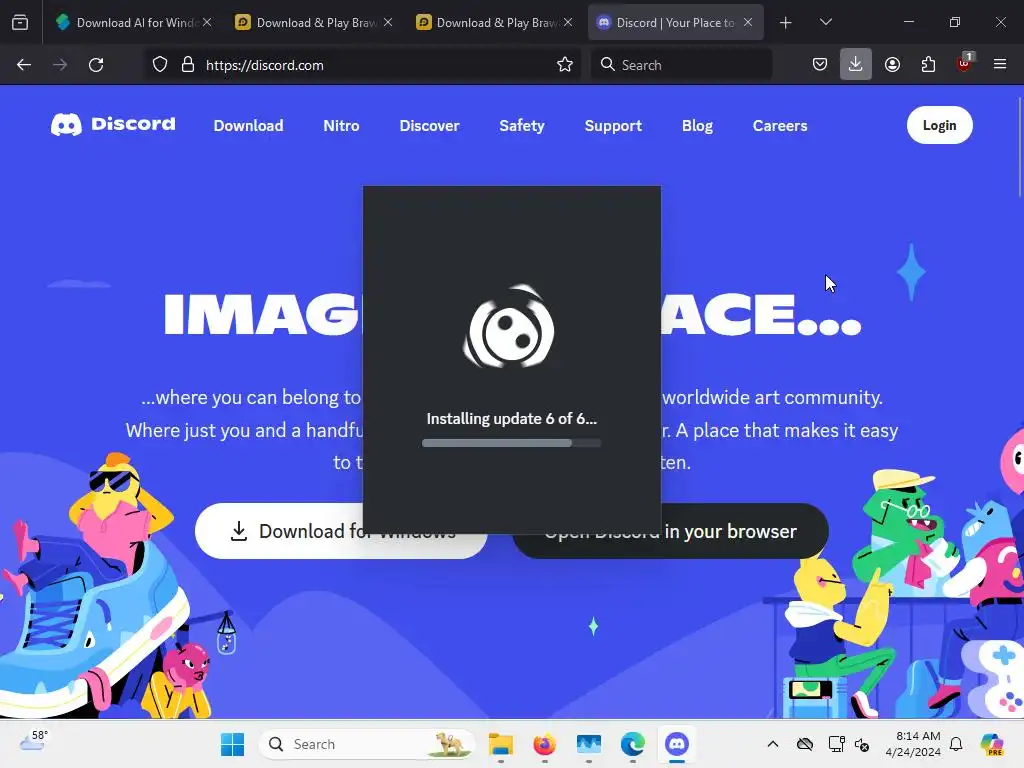The image size is (1024, 768).
Task: Open the Extensions puzzle icon
Action: [928, 65]
